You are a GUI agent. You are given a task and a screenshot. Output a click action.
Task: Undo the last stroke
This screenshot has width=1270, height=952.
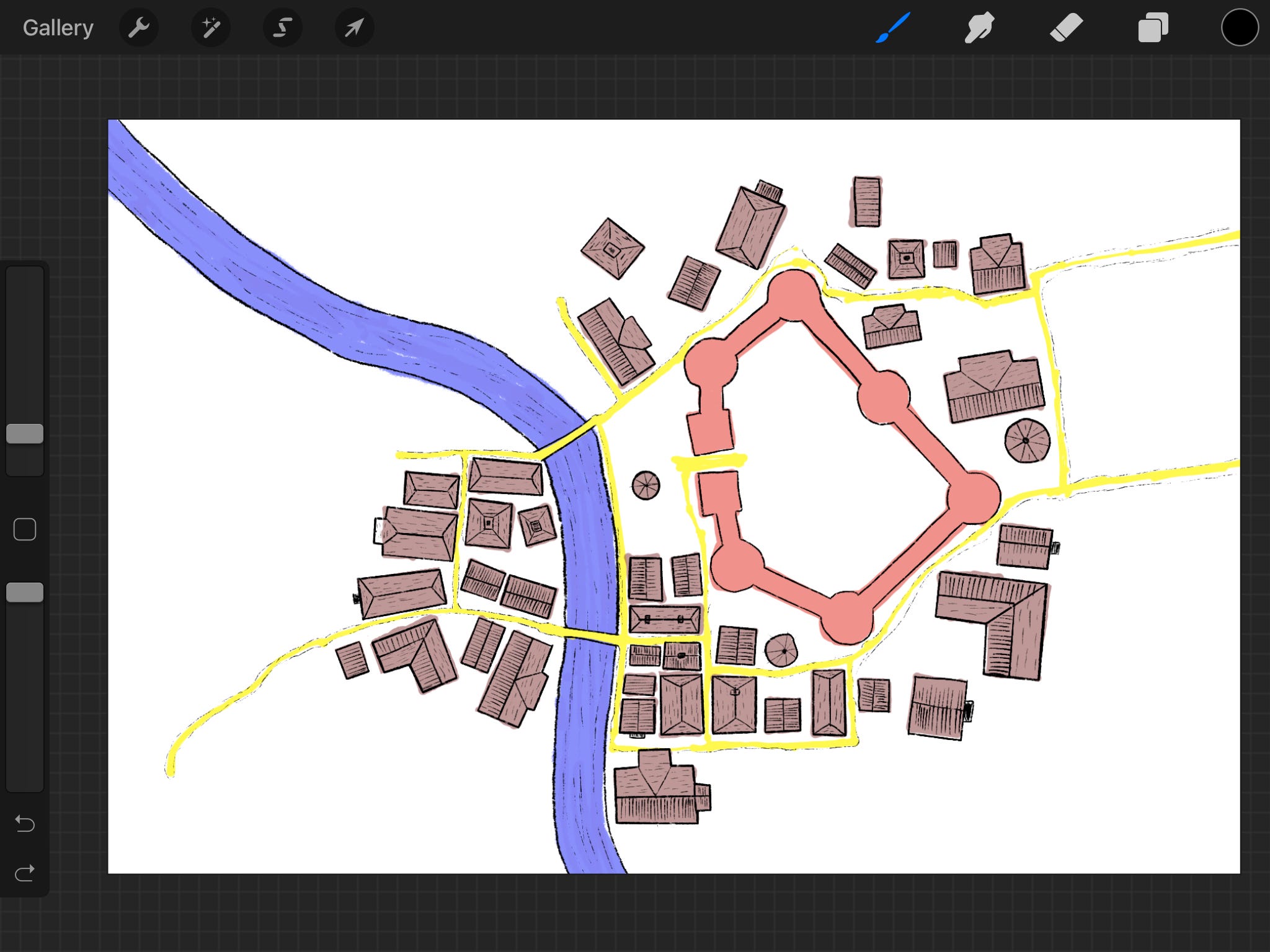(25, 824)
